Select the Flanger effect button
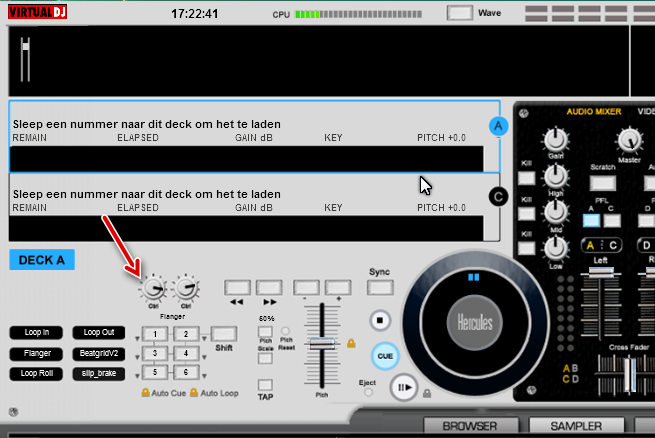The image size is (655, 438). (x=36, y=353)
